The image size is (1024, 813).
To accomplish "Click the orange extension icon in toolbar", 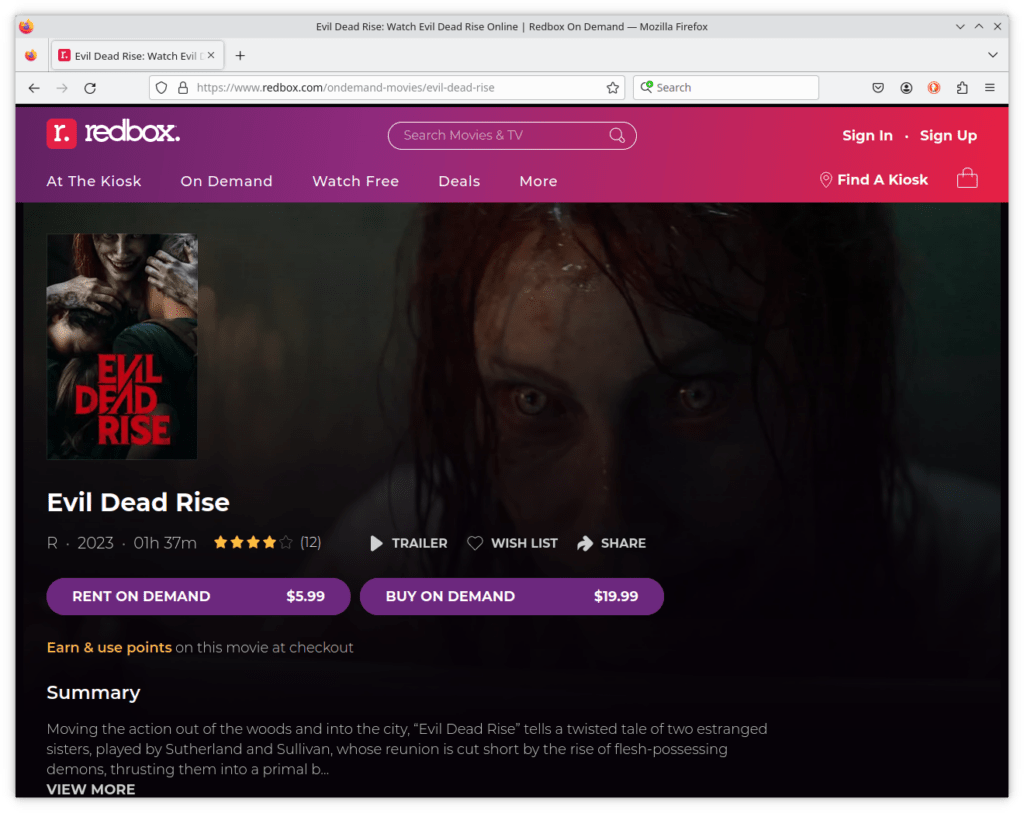I will point(934,88).
